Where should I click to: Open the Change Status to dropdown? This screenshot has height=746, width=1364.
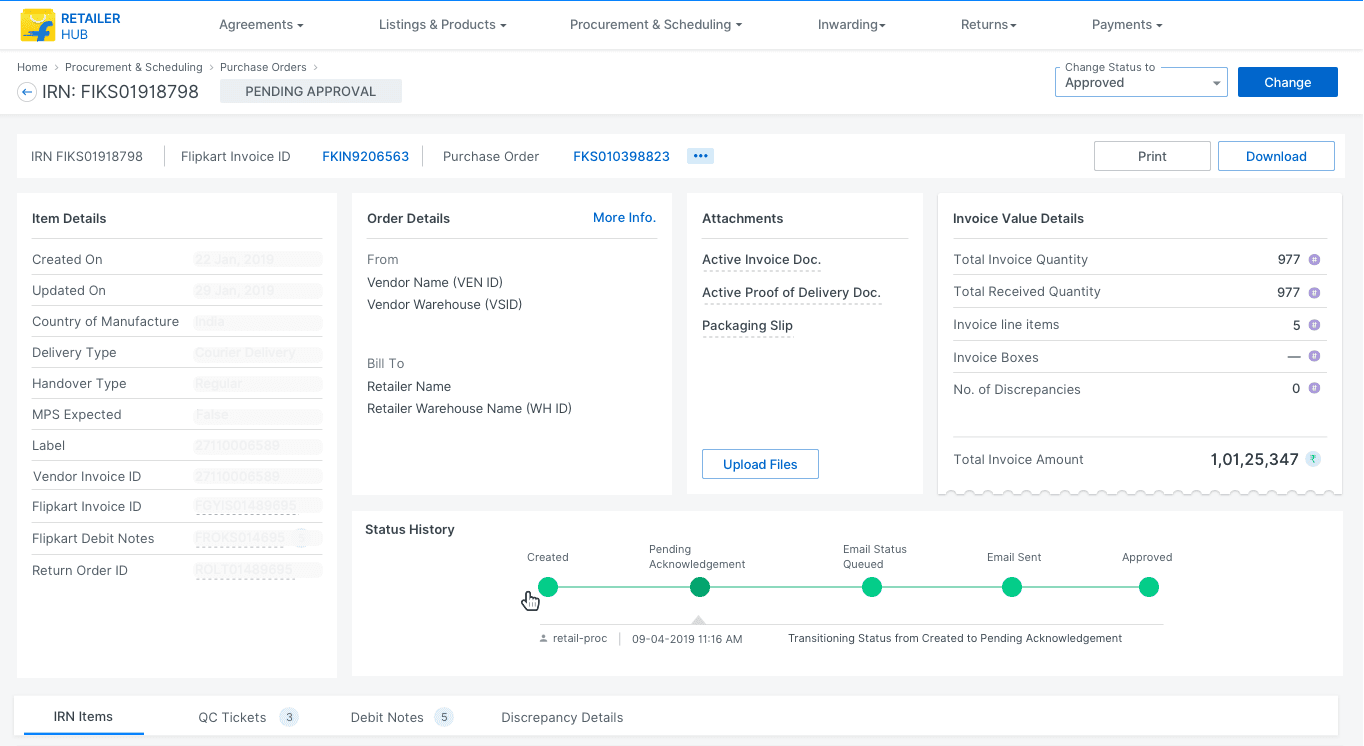(1141, 82)
